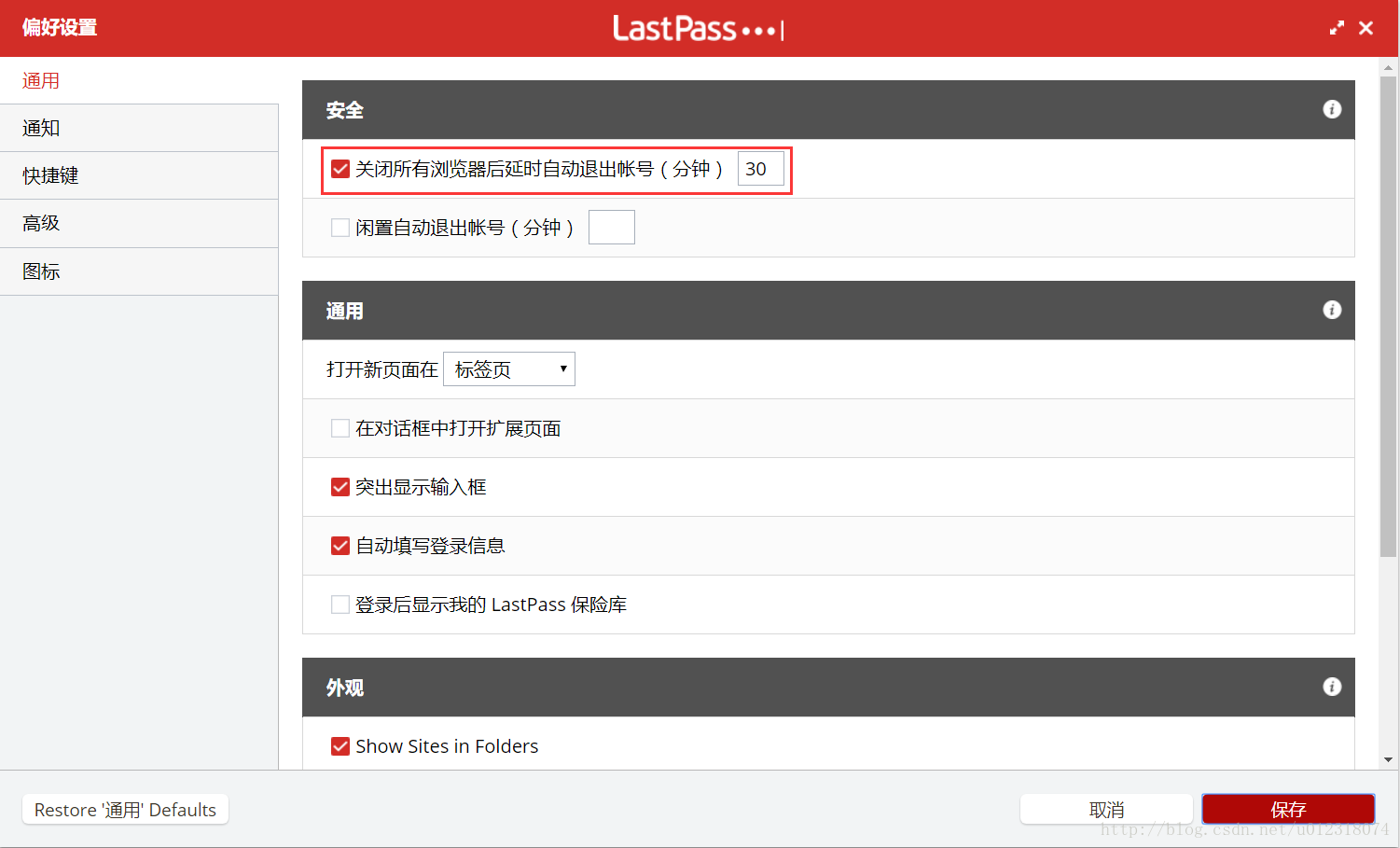Select the 通用 tab in sidebar
Viewport: 1400px width, 848px height.
(139, 80)
